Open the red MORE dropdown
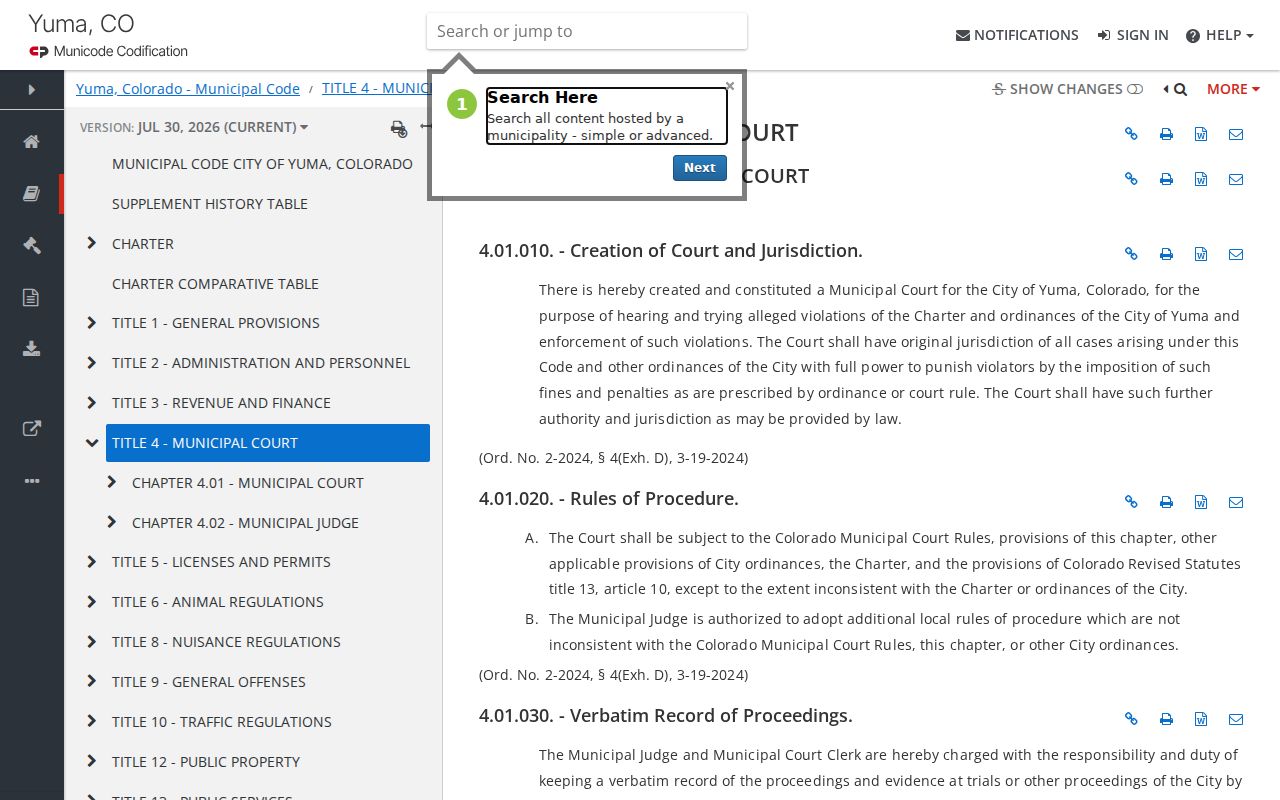The image size is (1280, 800). pyautogui.click(x=1233, y=89)
